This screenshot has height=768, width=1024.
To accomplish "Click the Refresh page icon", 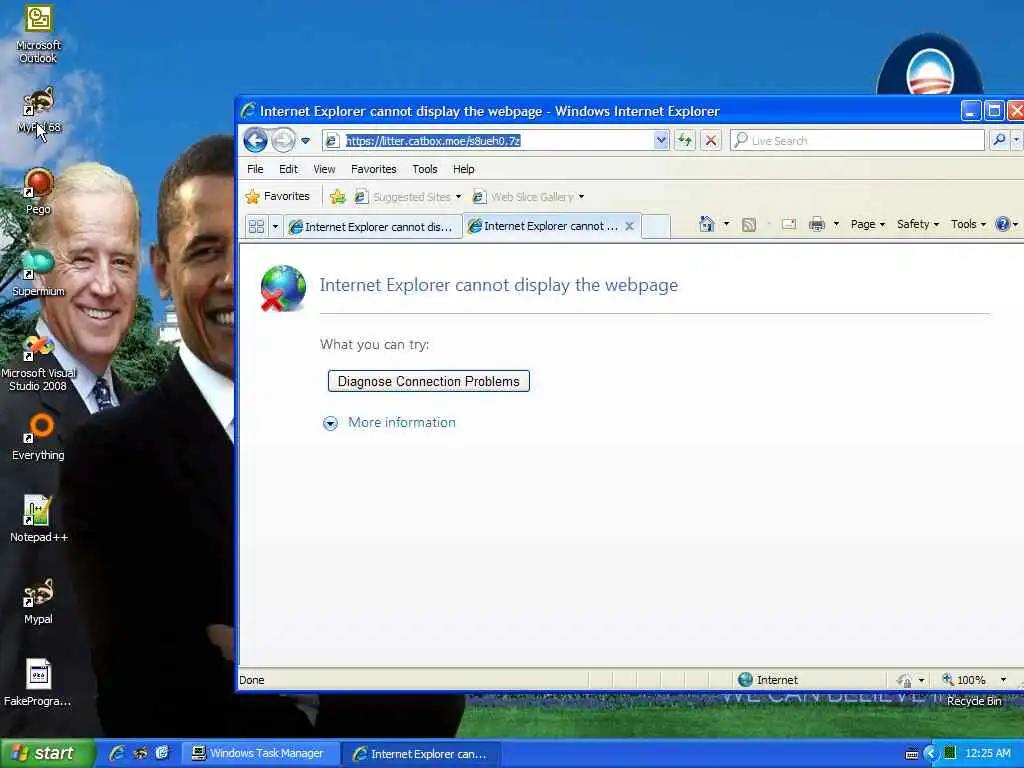I will [684, 140].
